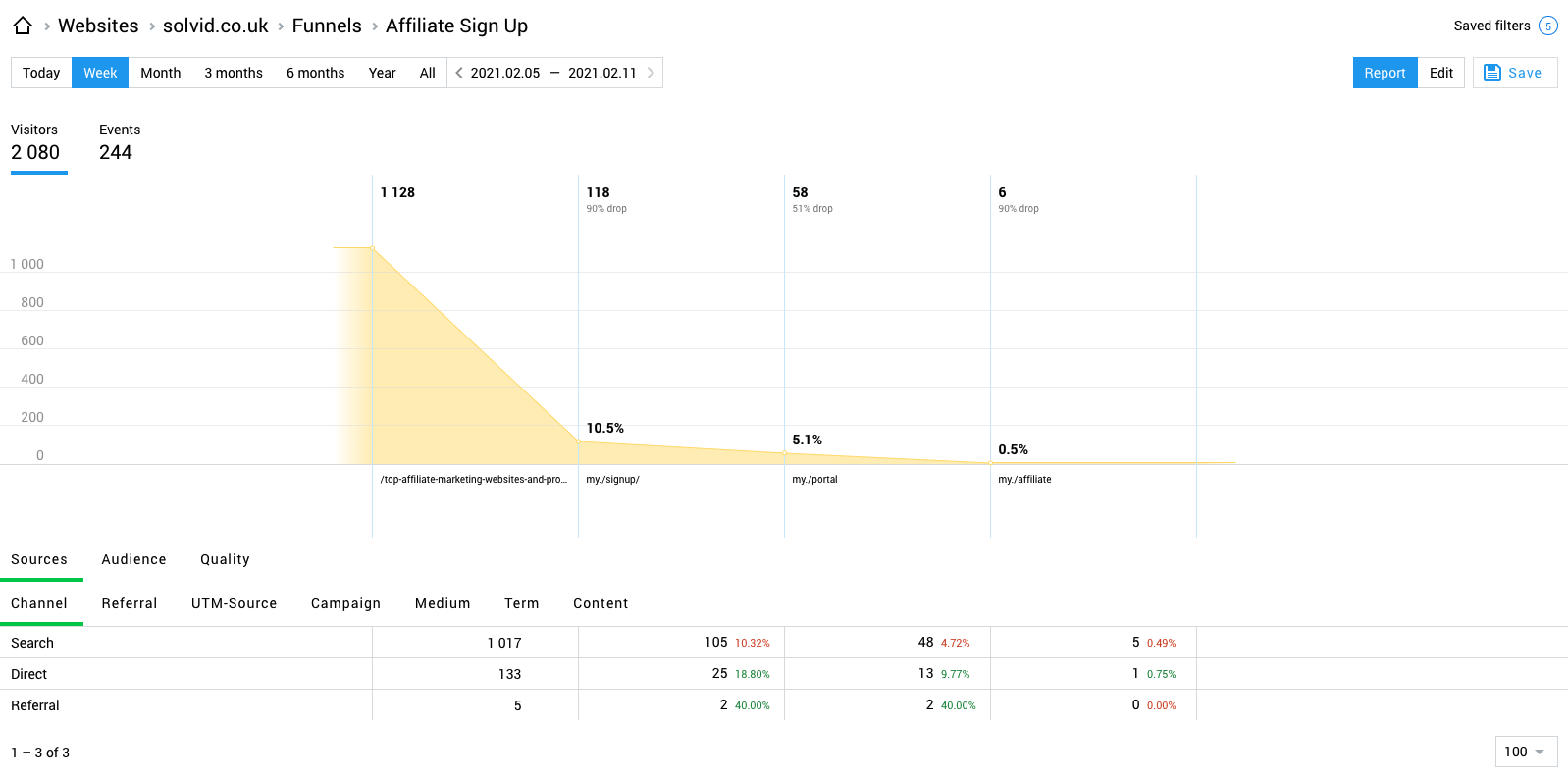The width and height of the screenshot is (1568, 779).
Task: Open the Sources tab
Action: tap(39, 559)
